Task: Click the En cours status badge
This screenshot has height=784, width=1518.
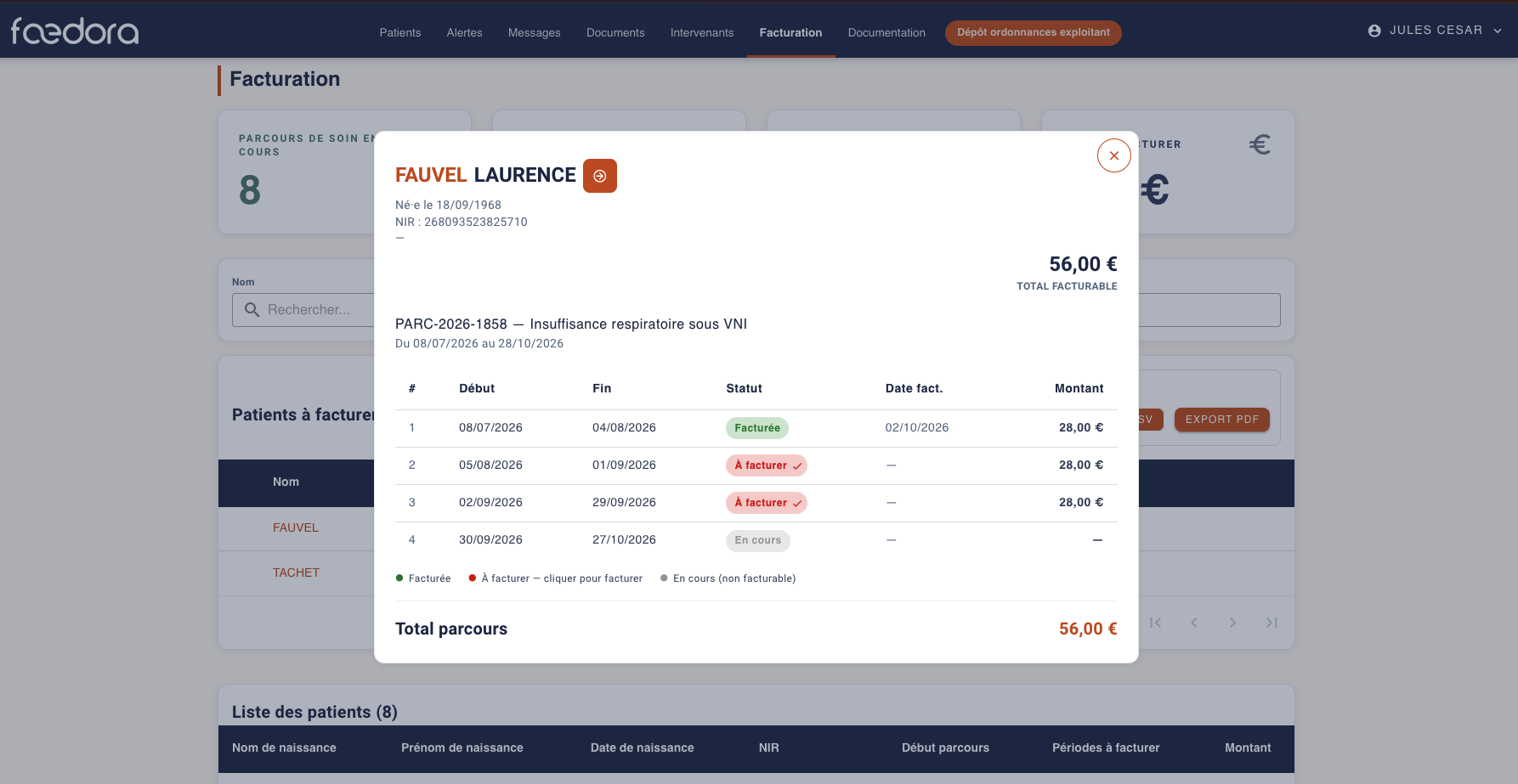Action: (758, 540)
